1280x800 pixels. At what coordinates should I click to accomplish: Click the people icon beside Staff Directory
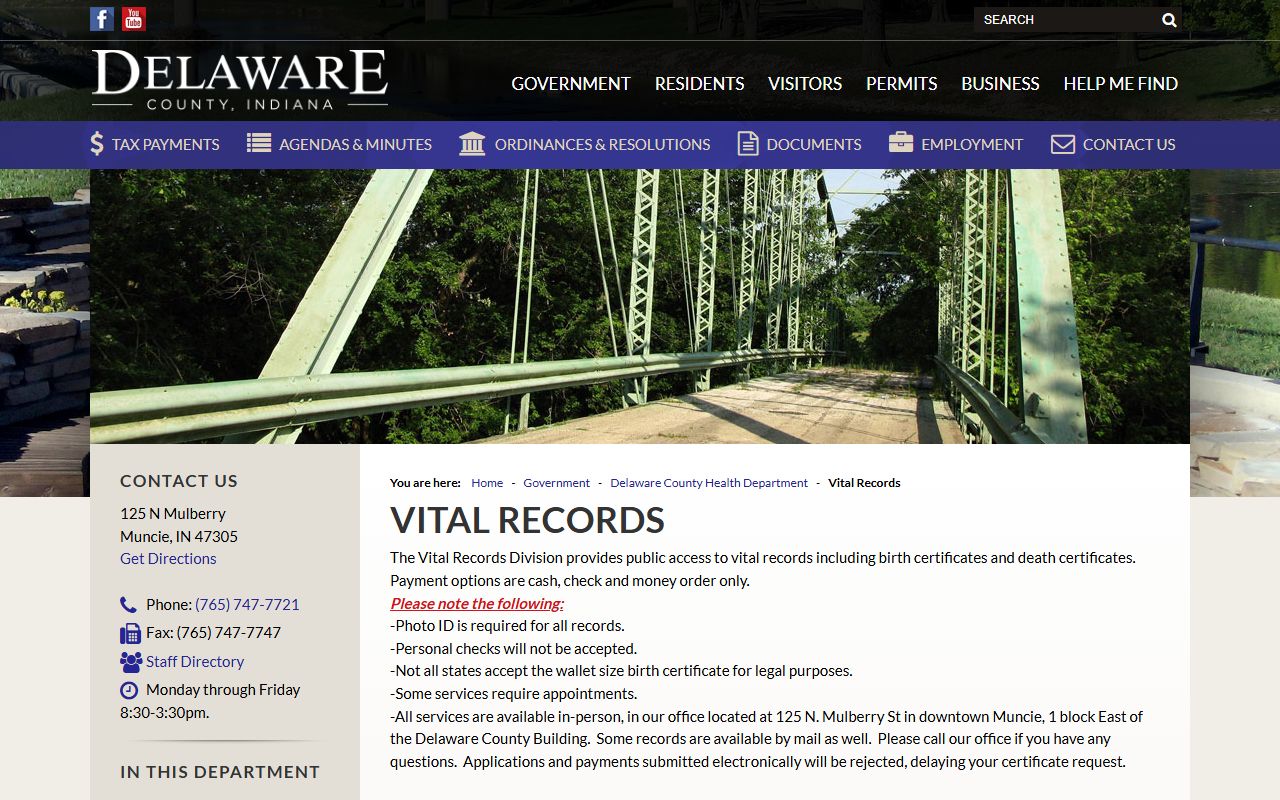tap(131, 661)
